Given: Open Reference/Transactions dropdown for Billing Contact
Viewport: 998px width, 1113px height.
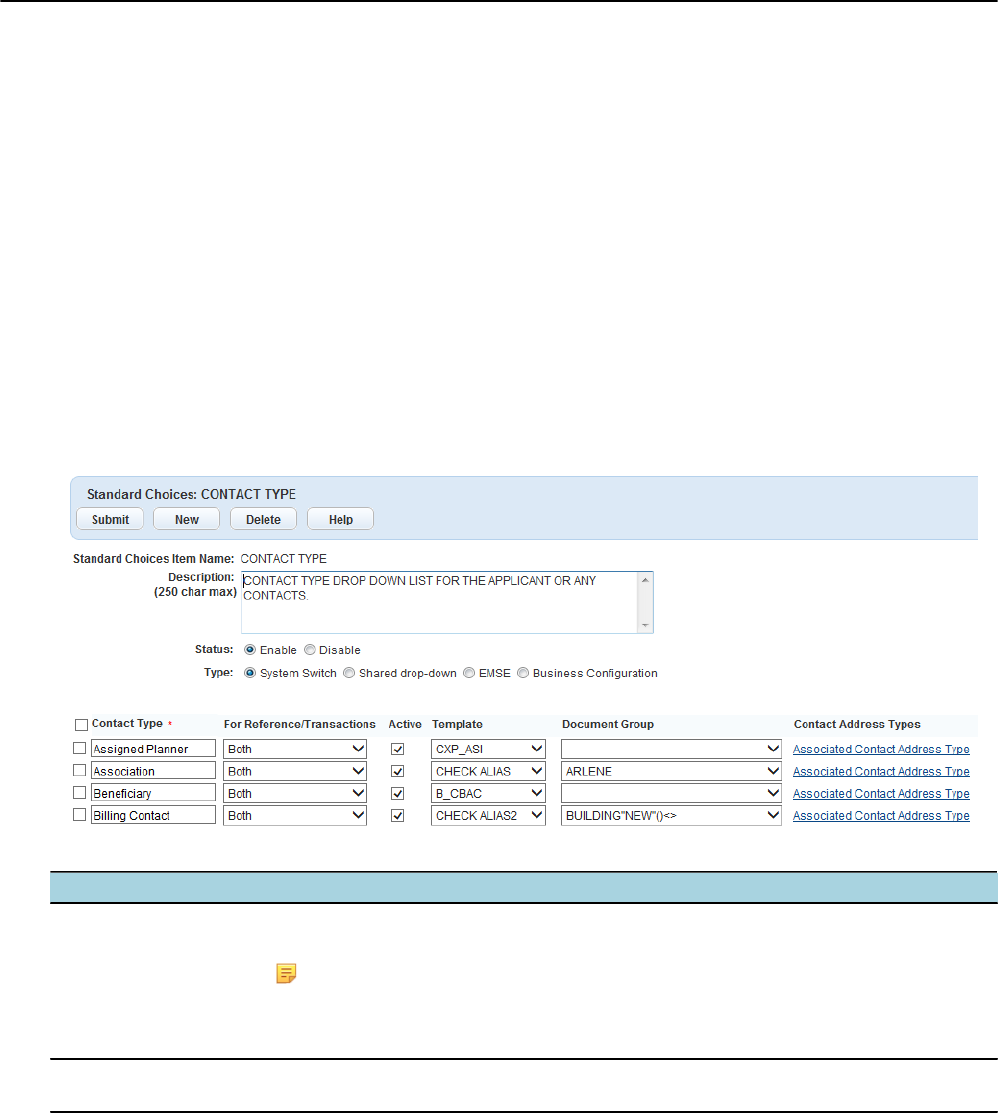Looking at the screenshot, I should click(x=295, y=816).
